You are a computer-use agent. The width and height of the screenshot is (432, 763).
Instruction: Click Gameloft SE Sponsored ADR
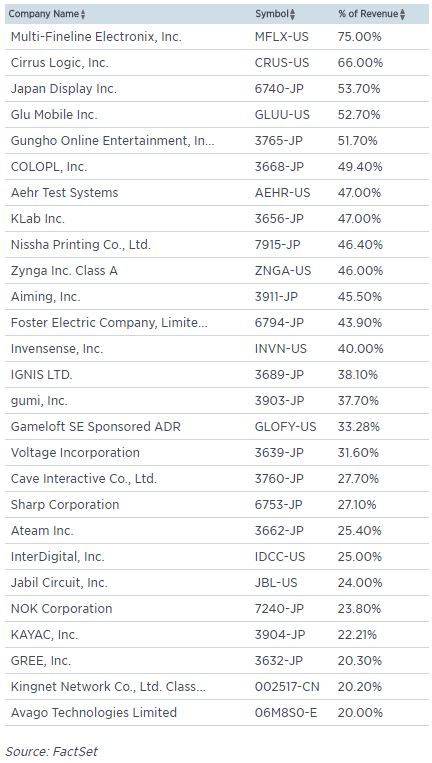coord(95,427)
